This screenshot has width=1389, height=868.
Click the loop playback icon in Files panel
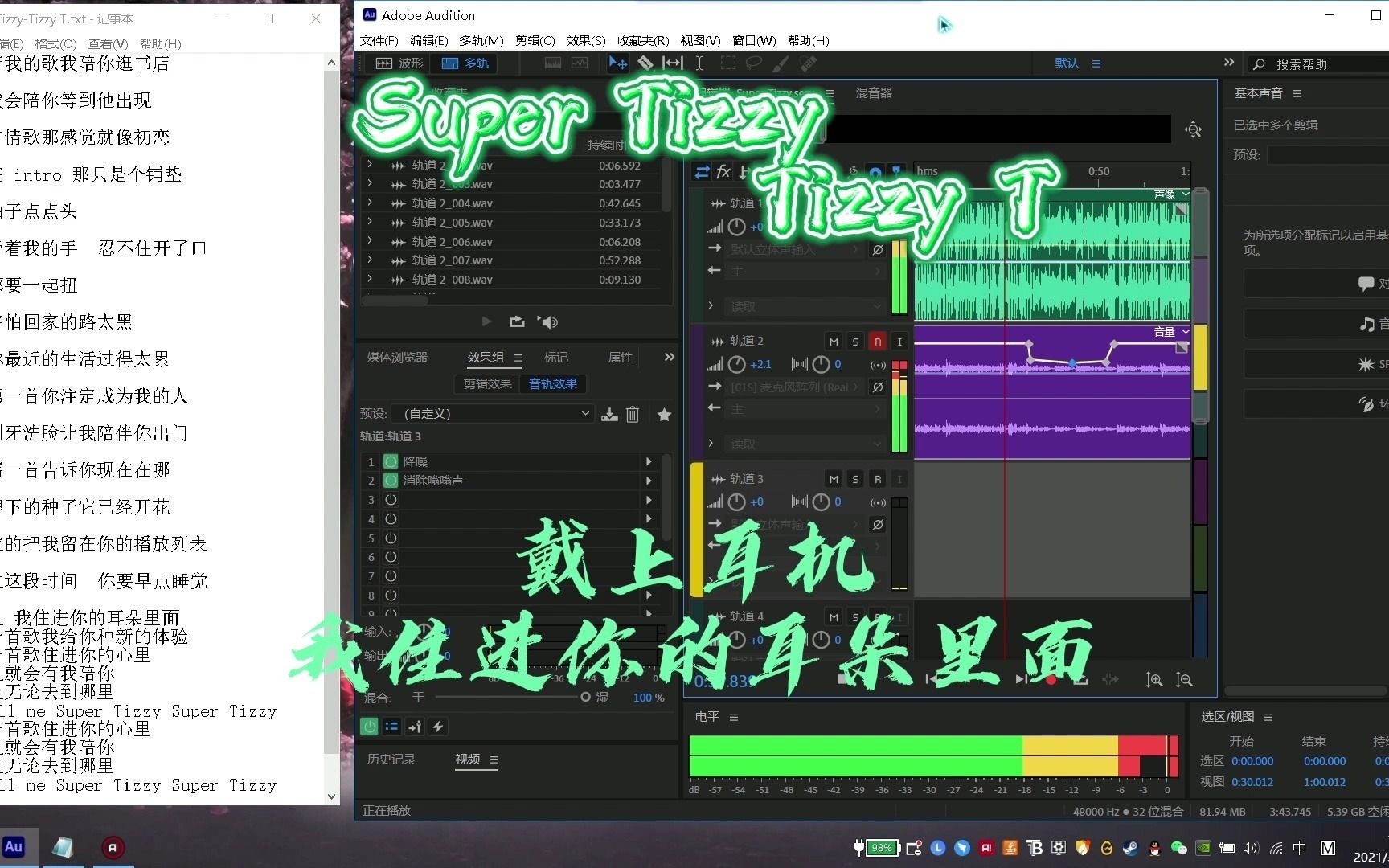pyautogui.click(x=517, y=321)
